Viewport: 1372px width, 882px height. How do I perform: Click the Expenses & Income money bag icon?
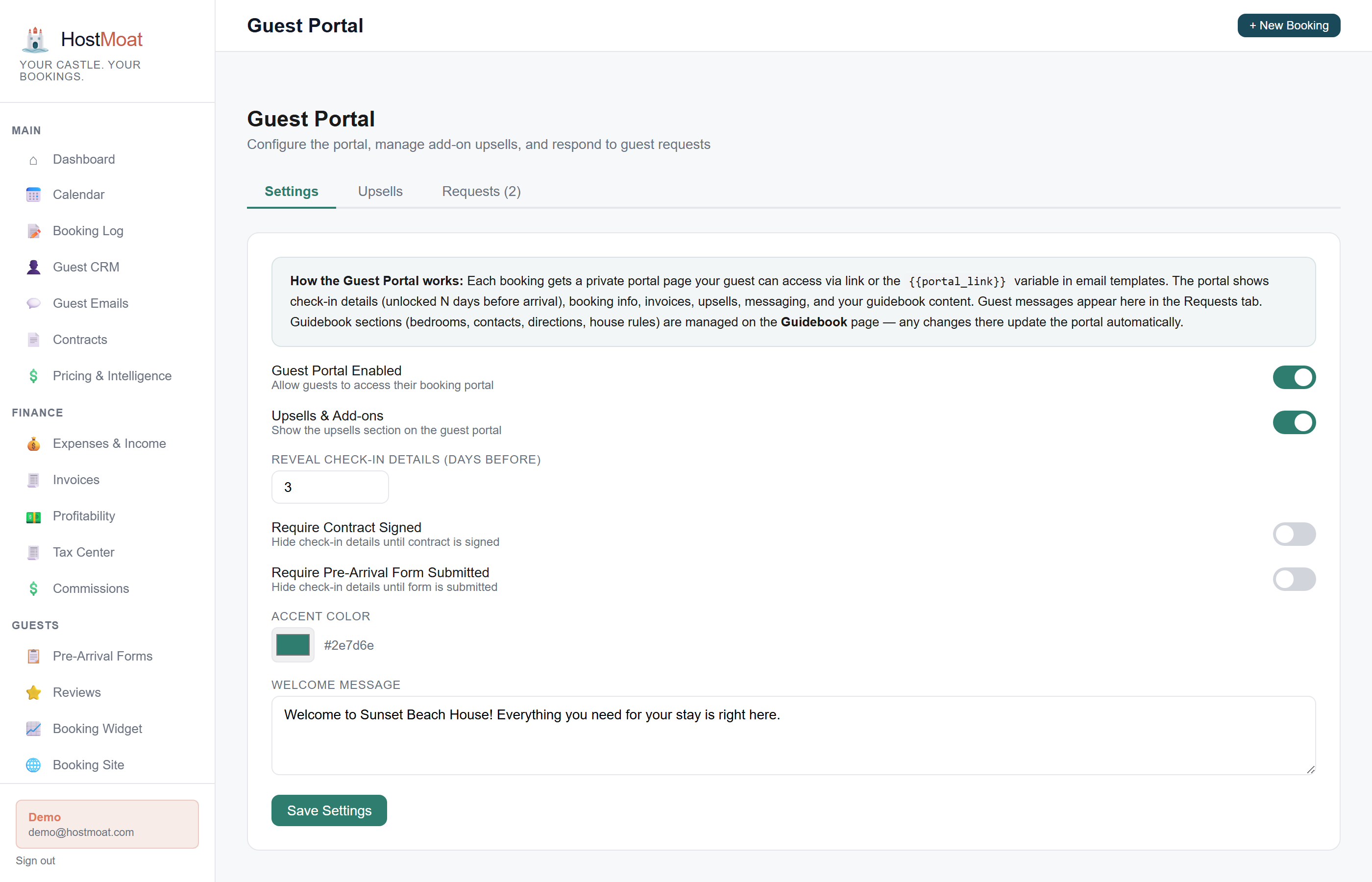pos(33,444)
